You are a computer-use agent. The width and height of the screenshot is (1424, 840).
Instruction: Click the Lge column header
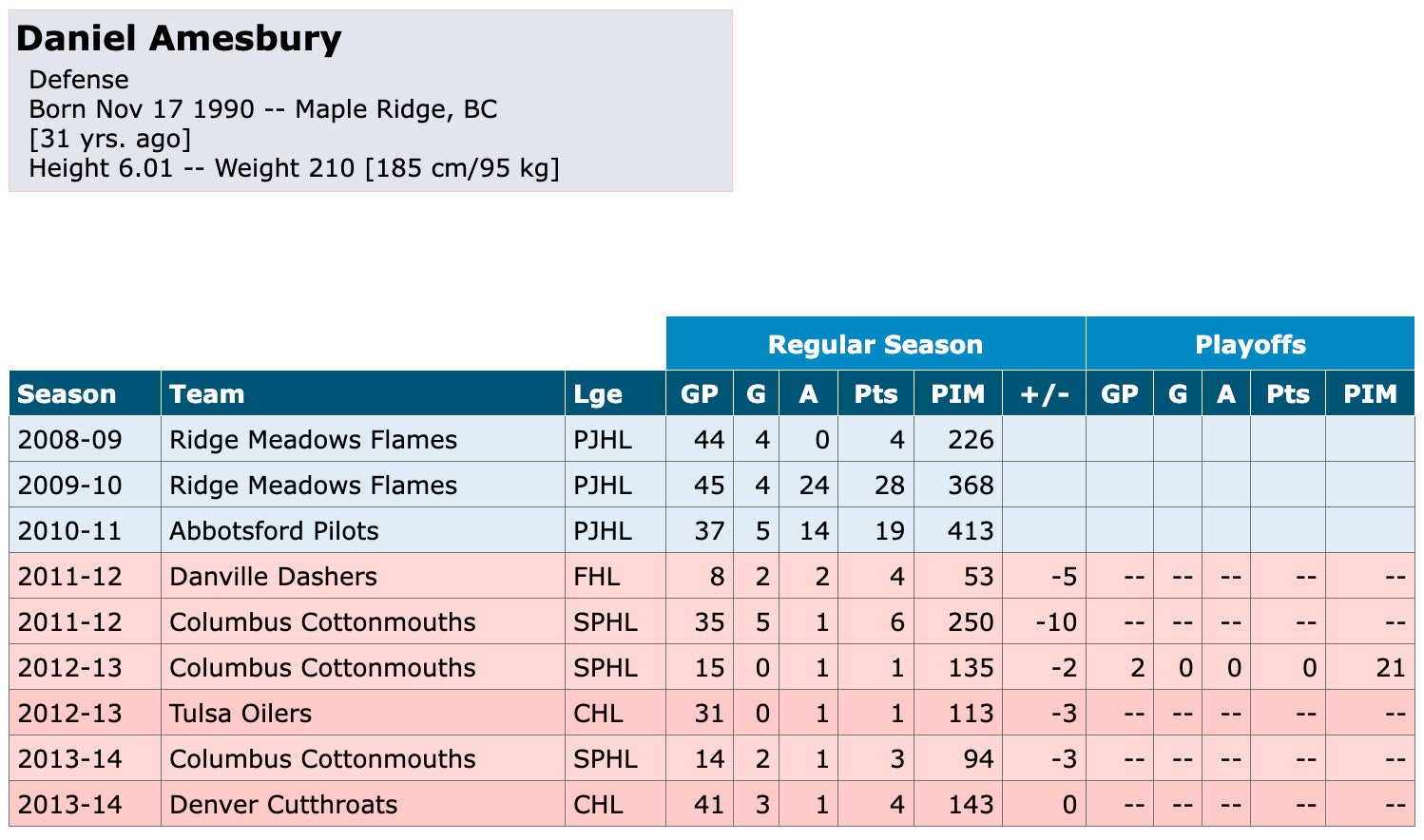[x=597, y=393]
